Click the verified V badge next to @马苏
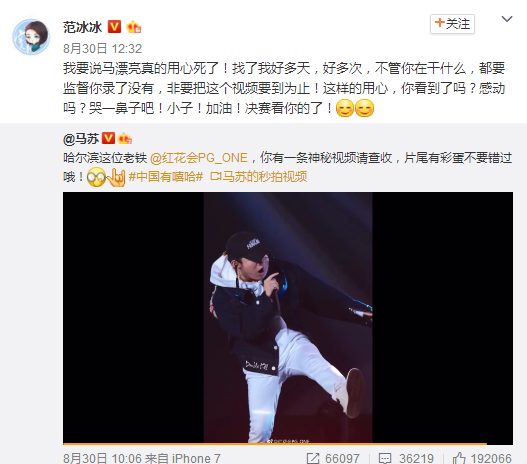The width and height of the screenshot is (527, 464). click(x=108, y=138)
